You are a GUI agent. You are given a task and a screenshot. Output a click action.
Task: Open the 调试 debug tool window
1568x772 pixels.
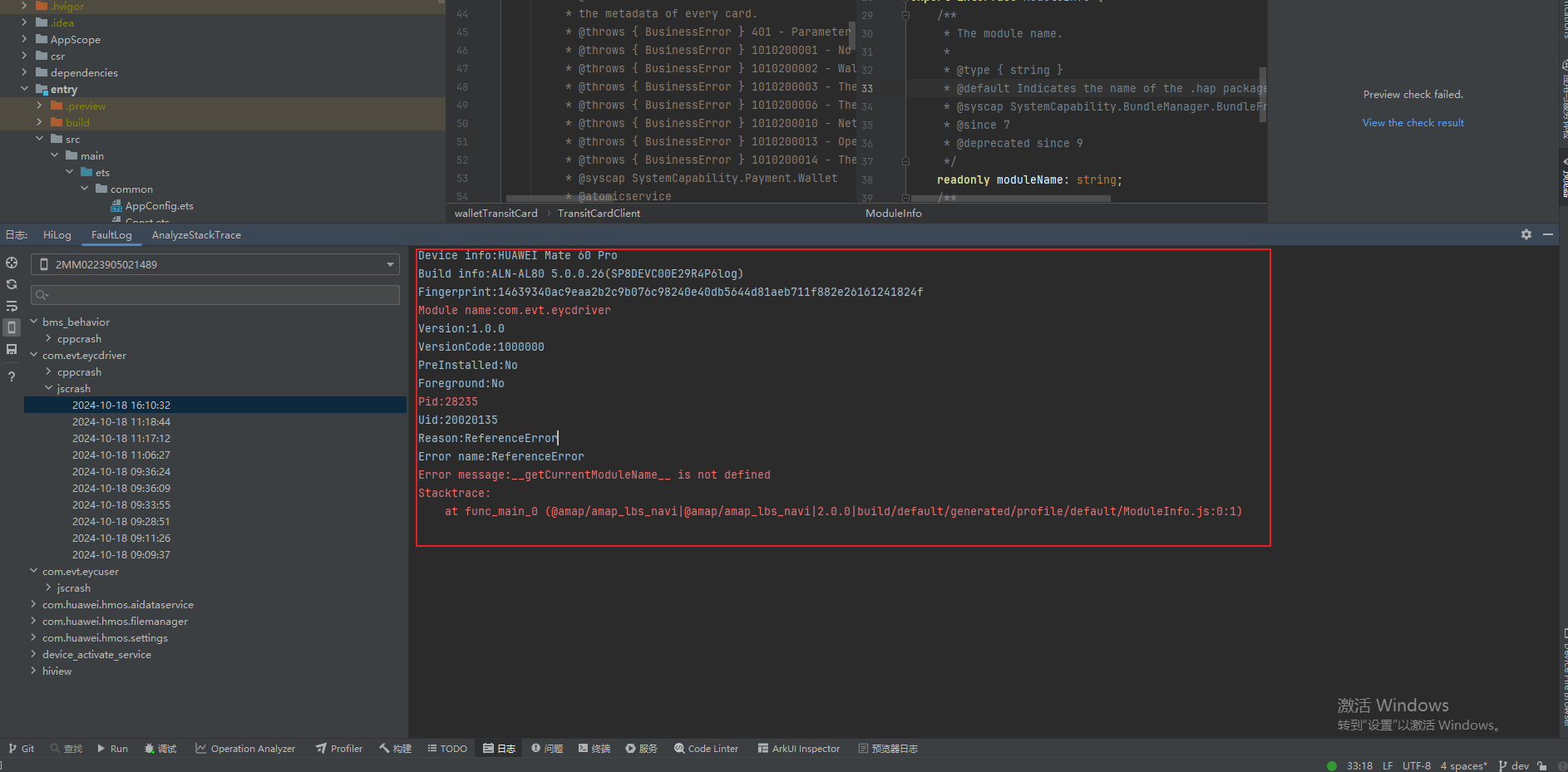[x=160, y=749]
